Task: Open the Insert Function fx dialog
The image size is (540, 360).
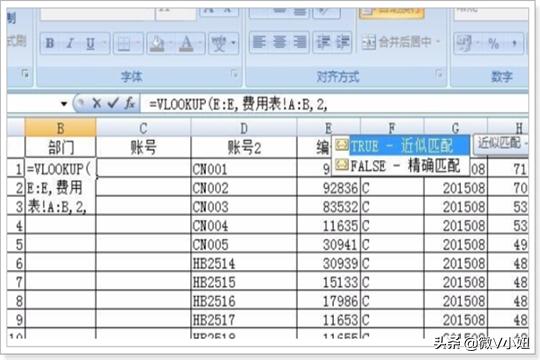Action: coord(129,103)
